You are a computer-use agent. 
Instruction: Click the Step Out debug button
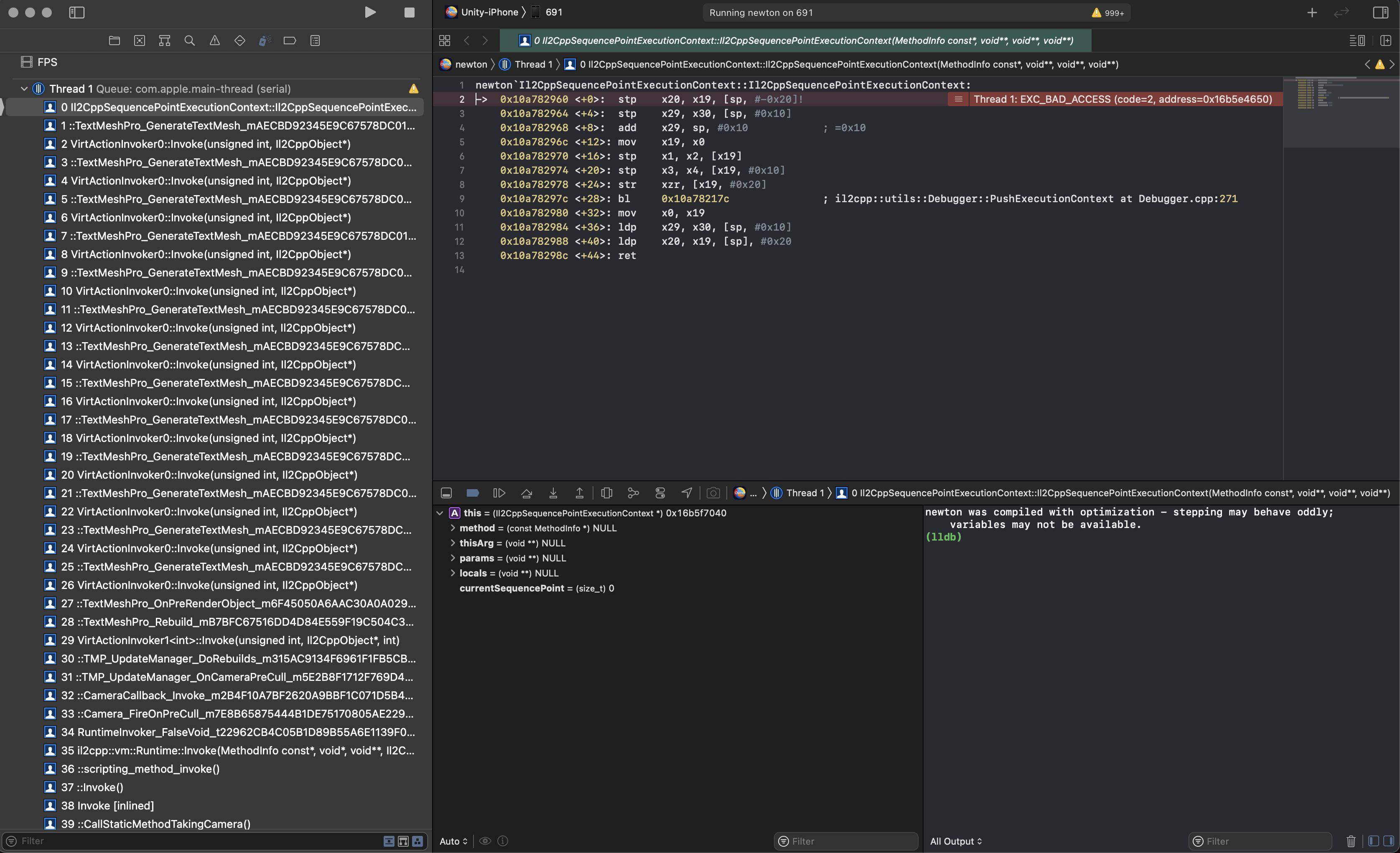(579, 493)
